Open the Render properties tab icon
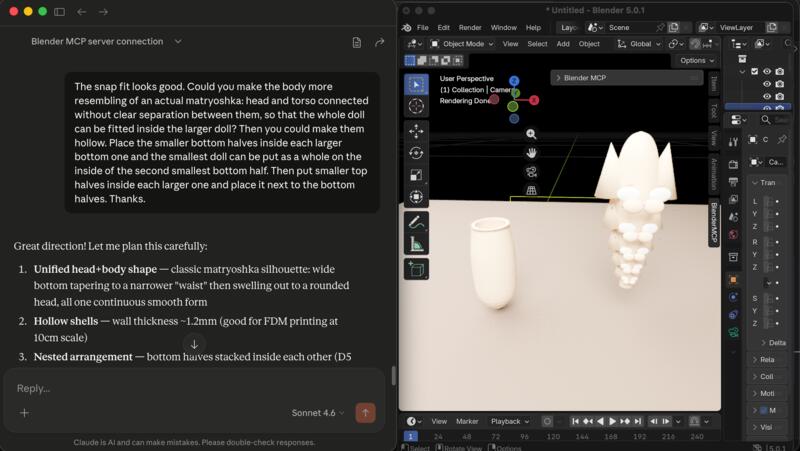The image size is (800, 451). pyautogui.click(x=733, y=164)
